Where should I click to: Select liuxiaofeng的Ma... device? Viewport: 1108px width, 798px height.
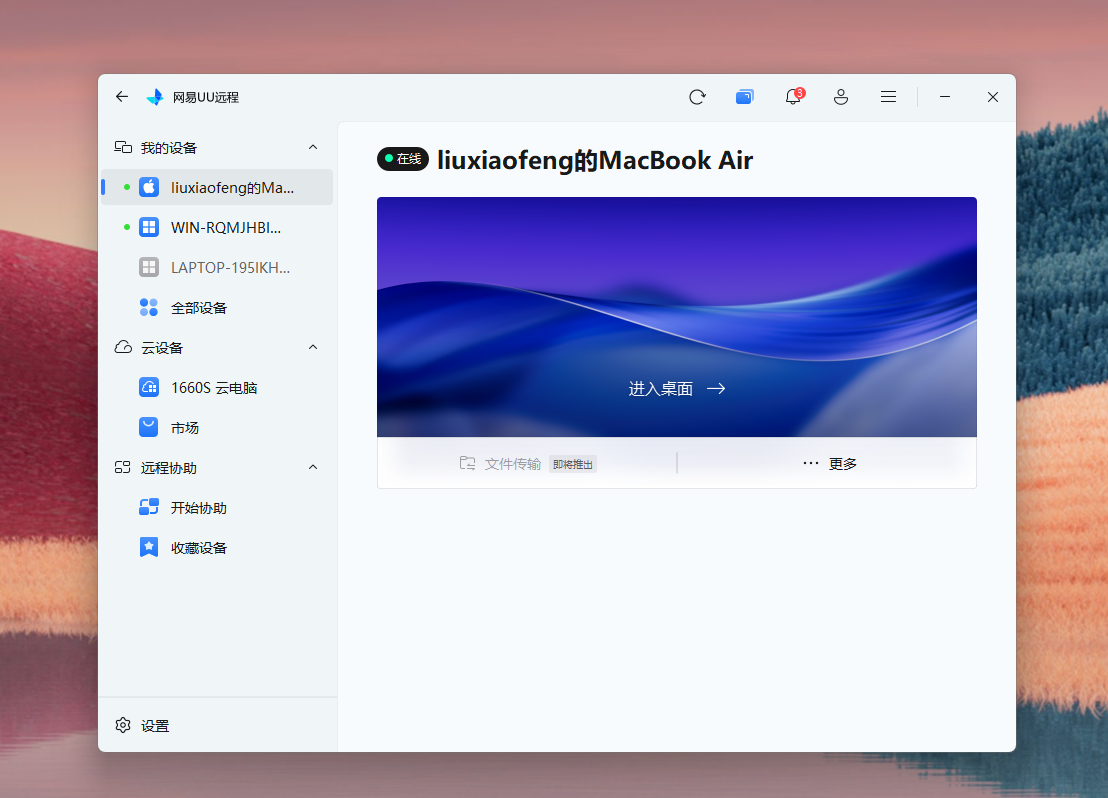click(217, 187)
